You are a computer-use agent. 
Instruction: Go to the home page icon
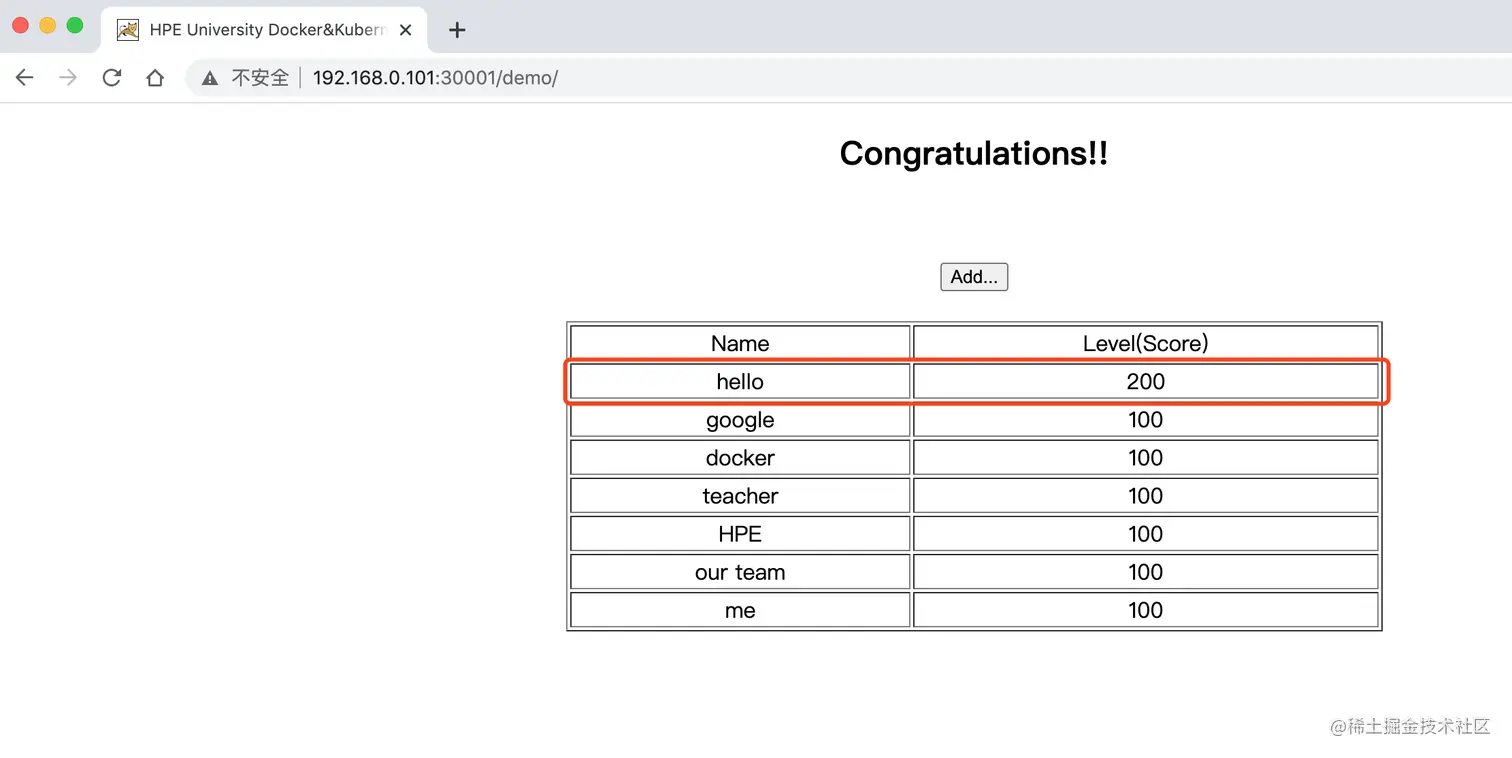tap(155, 78)
